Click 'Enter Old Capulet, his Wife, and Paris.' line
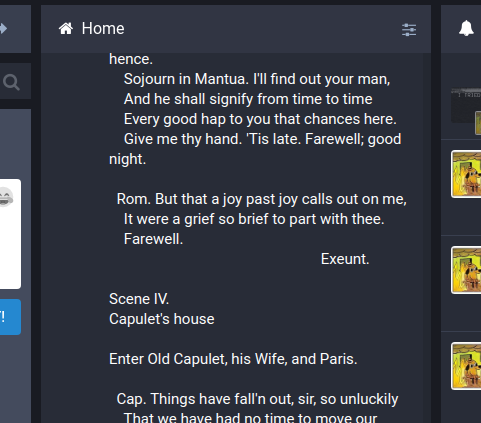Screen dimensions: 481x423 [x=233, y=359]
